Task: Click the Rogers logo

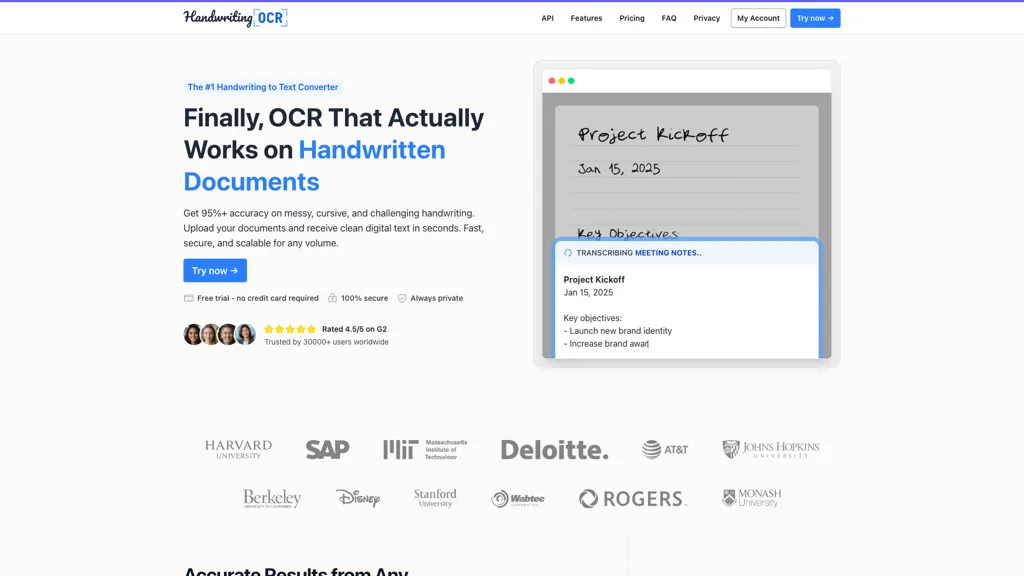Action: pos(632,498)
